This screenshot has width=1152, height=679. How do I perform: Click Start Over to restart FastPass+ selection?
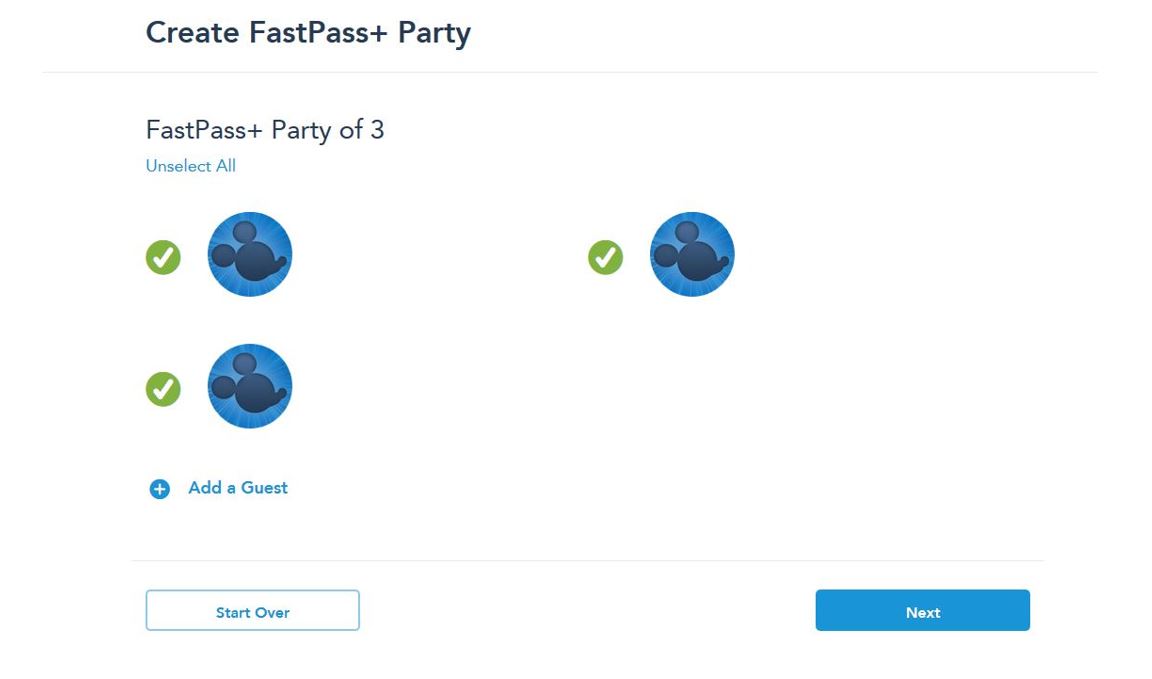(x=252, y=611)
